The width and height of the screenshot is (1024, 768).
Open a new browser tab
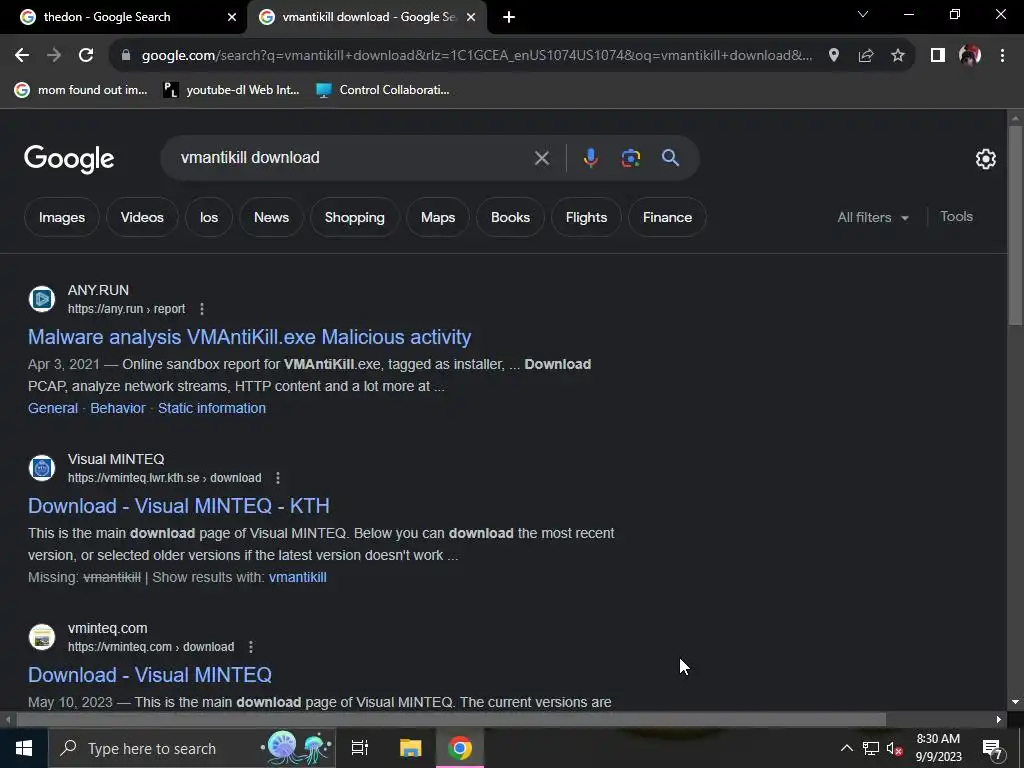tap(509, 17)
